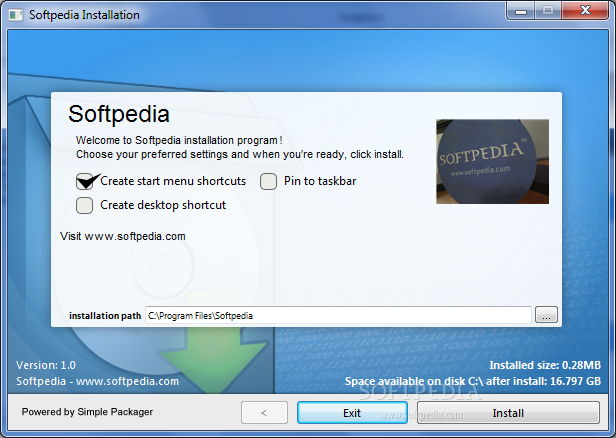Click the Softpedia Installation title bar icon
The width and height of the screenshot is (616, 438).
click(x=16, y=15)
